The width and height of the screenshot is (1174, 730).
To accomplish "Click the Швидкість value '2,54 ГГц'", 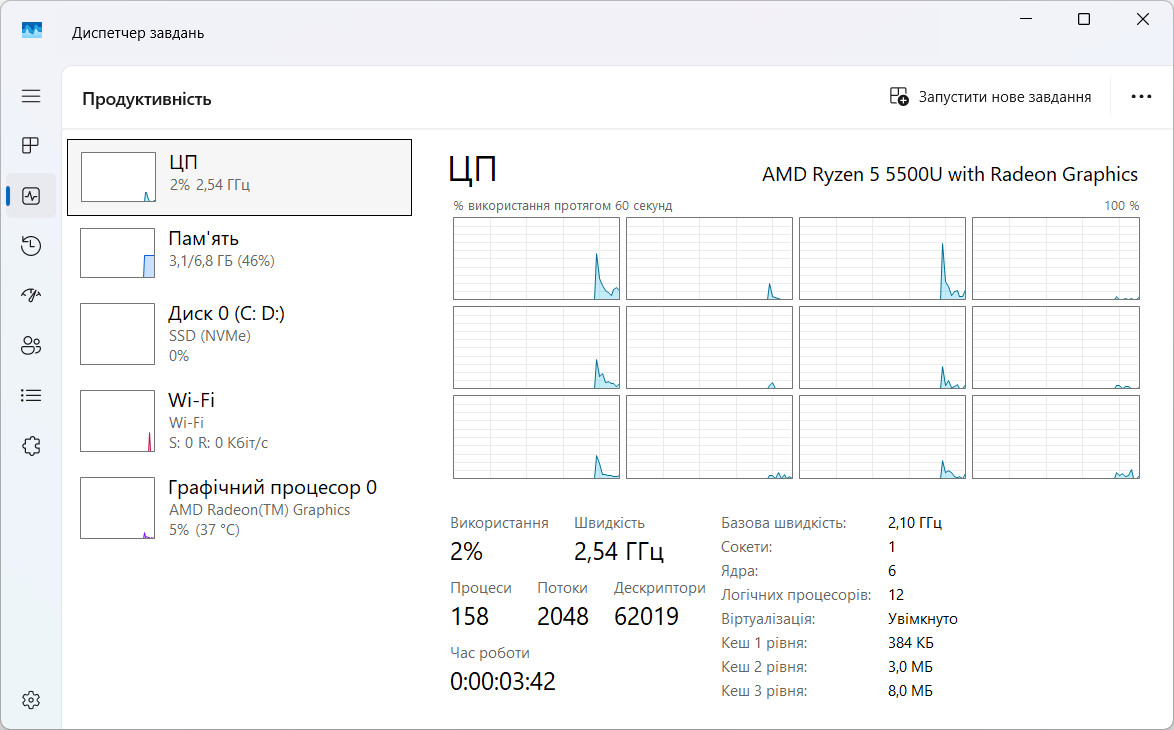I will 618,552.
